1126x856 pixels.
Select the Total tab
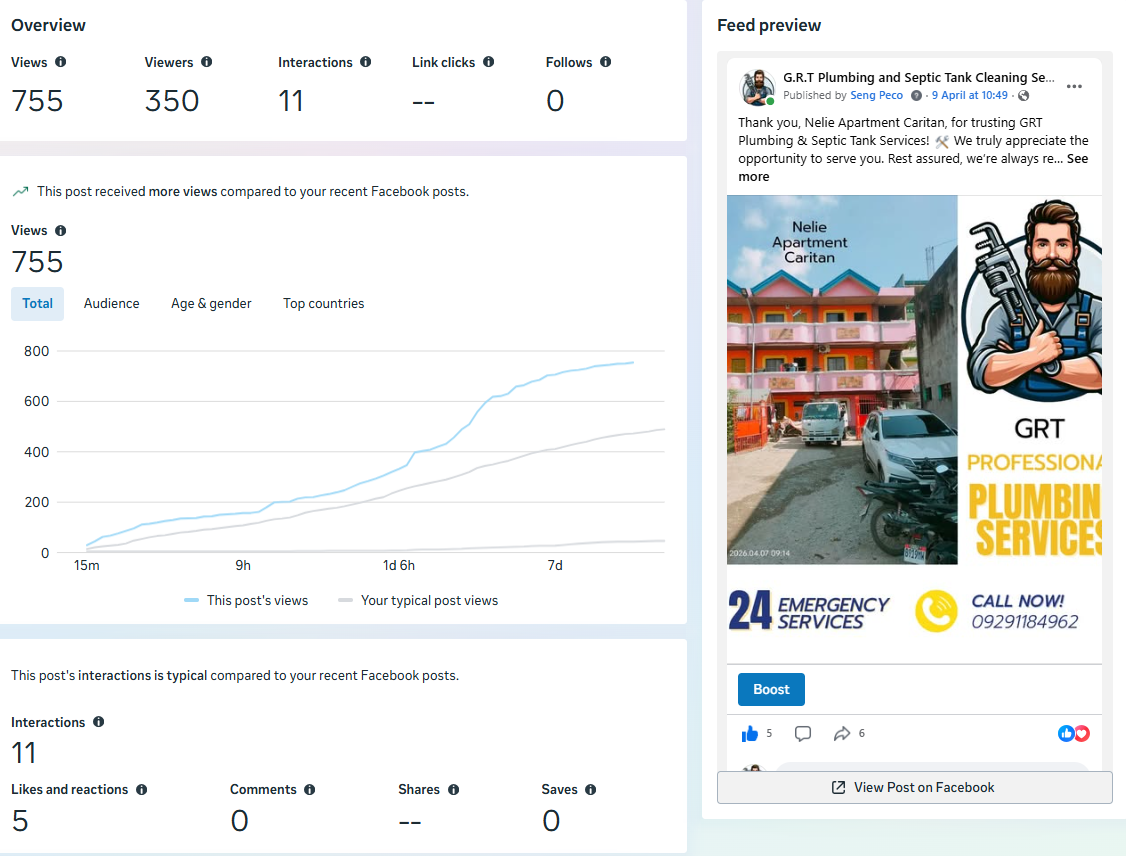(37, 304)
